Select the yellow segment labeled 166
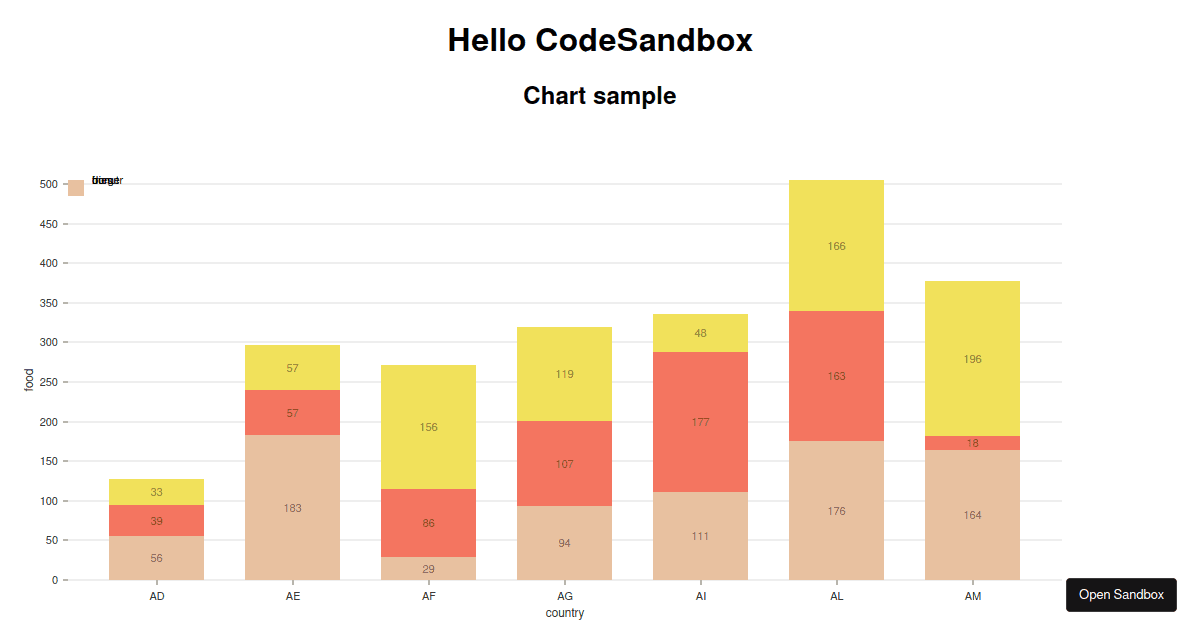 836,245
